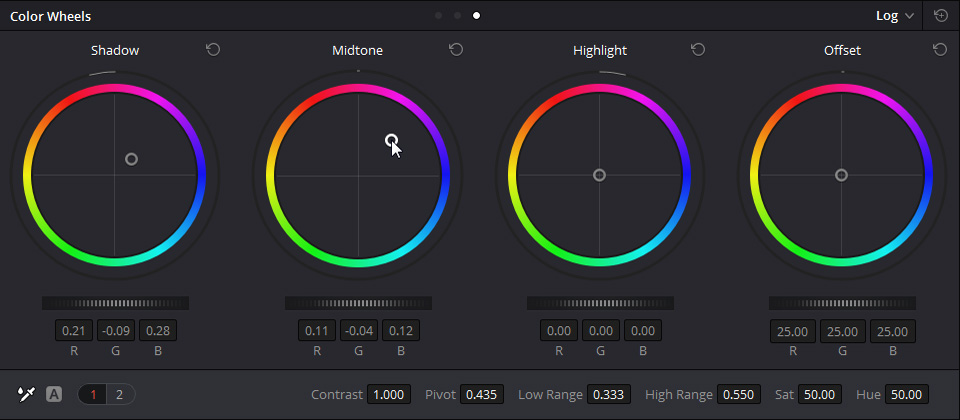Click the Hue field 50.00
This screenshot has height=420, width=960.
906,394
